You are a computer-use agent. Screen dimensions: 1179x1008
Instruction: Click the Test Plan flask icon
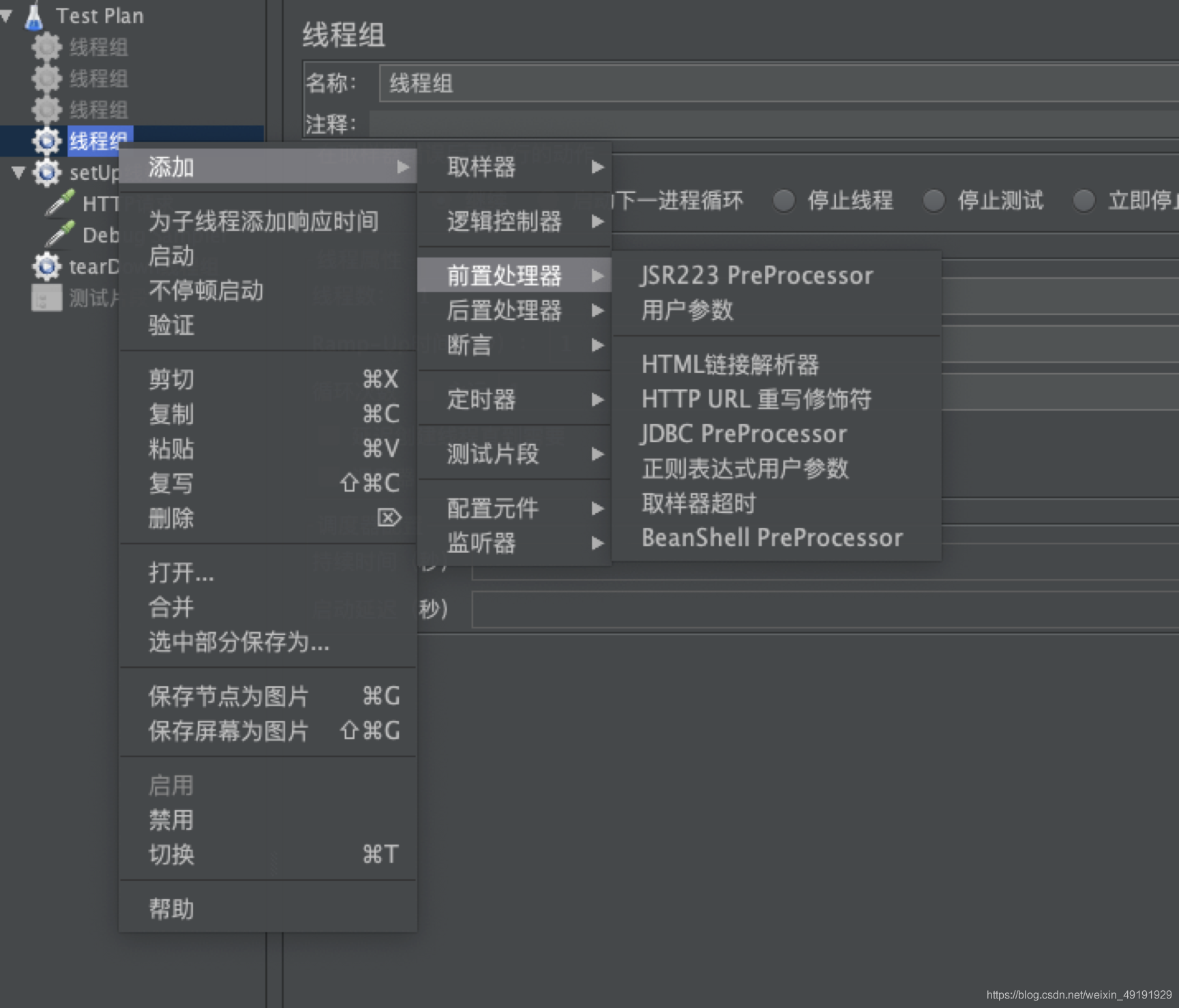[33, 16]
